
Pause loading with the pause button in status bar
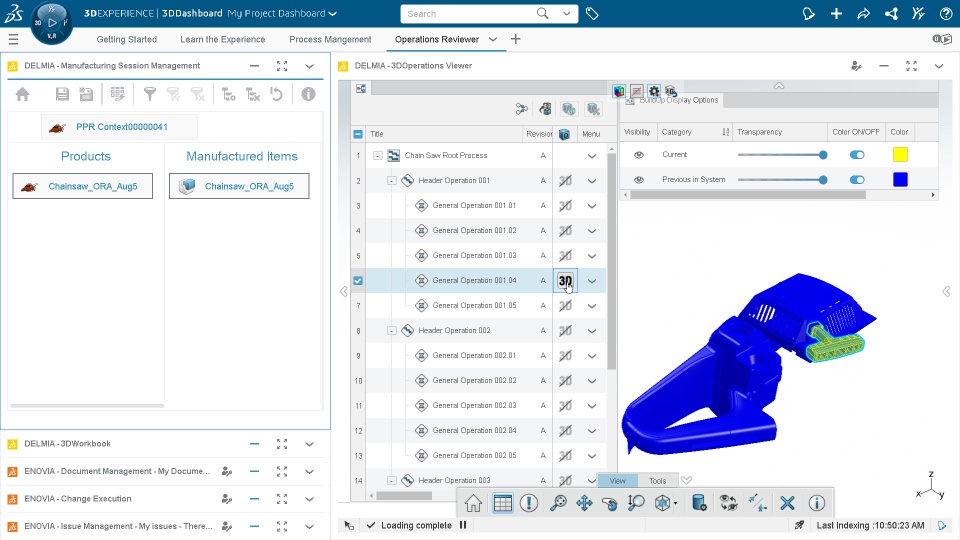point(463,525)
